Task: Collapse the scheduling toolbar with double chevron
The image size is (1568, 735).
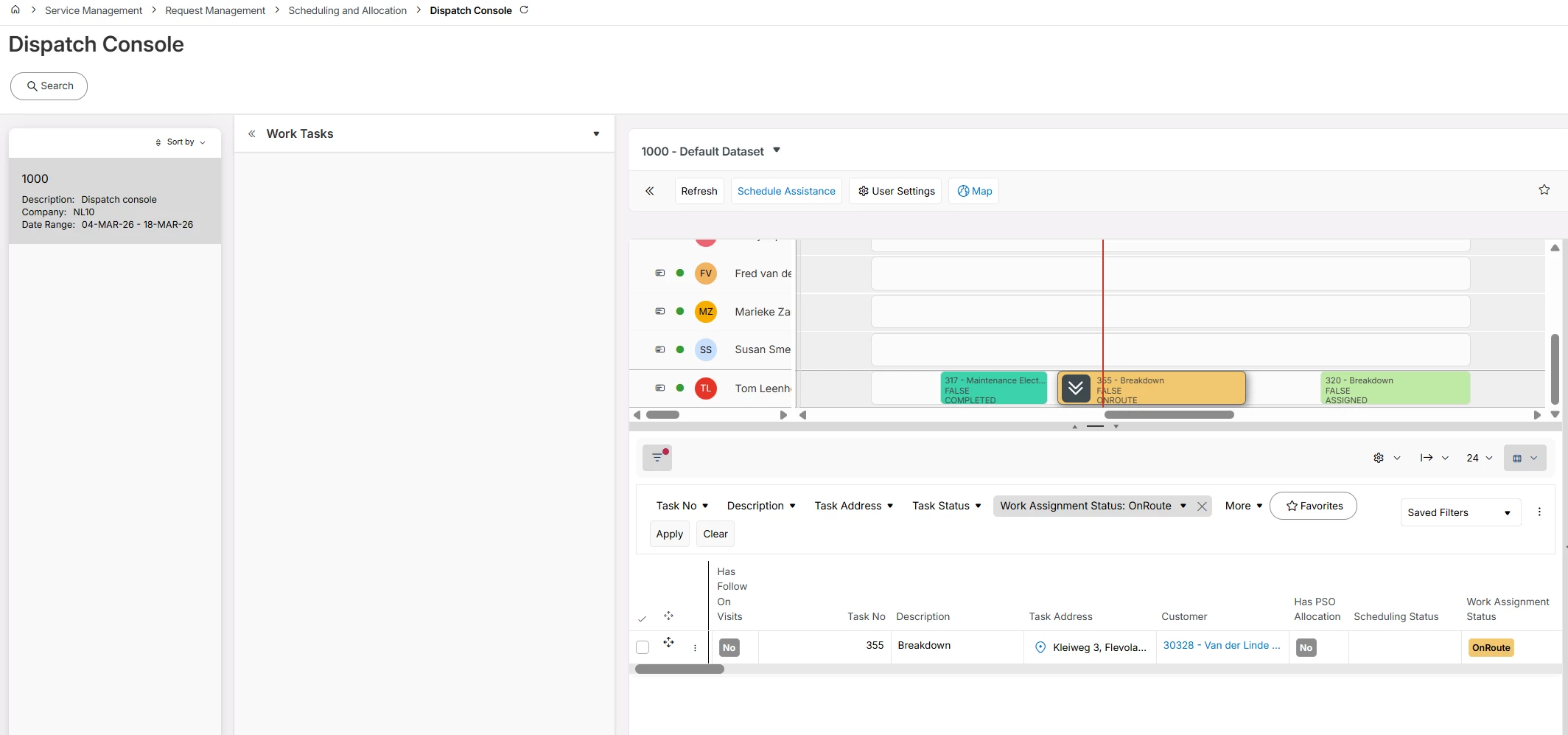Action: (x=650, y=191)
